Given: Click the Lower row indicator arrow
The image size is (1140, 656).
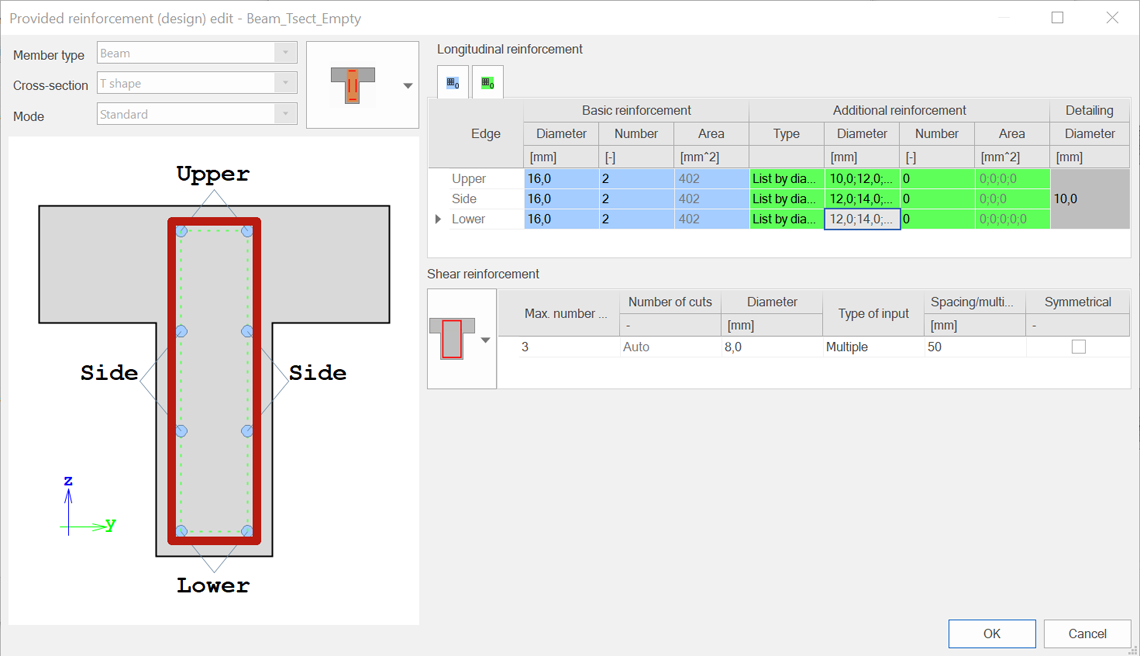Looking at the screenshot, I should 438,219.
